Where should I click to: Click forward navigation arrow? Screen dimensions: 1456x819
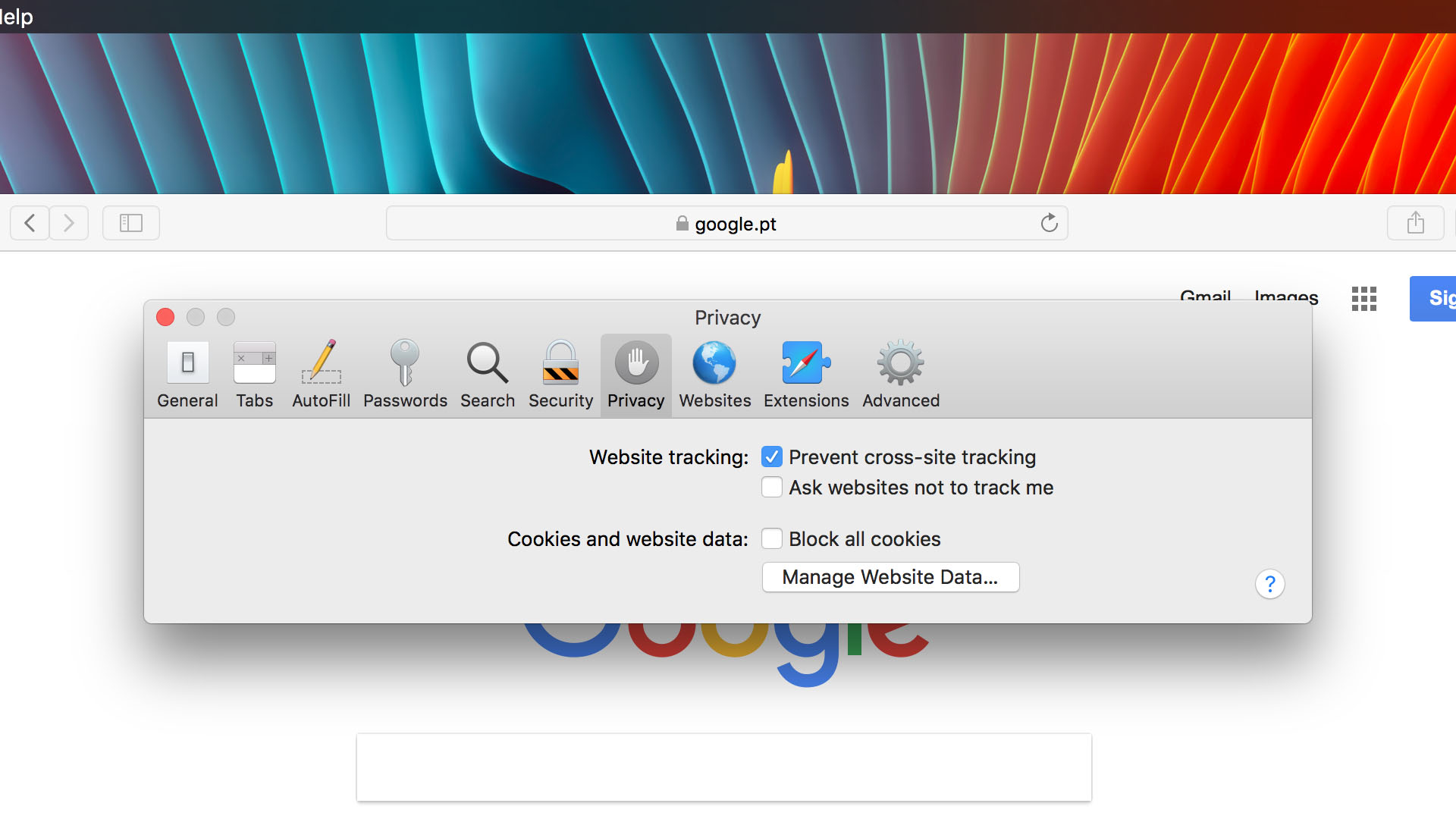(69, 222)
